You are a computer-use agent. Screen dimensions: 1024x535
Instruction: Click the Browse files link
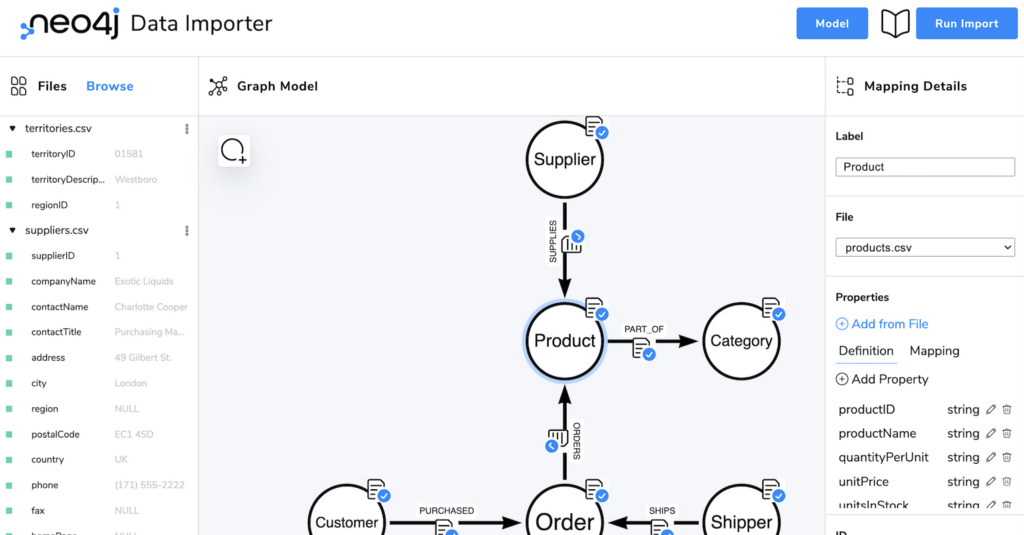(x=110, y=86)
